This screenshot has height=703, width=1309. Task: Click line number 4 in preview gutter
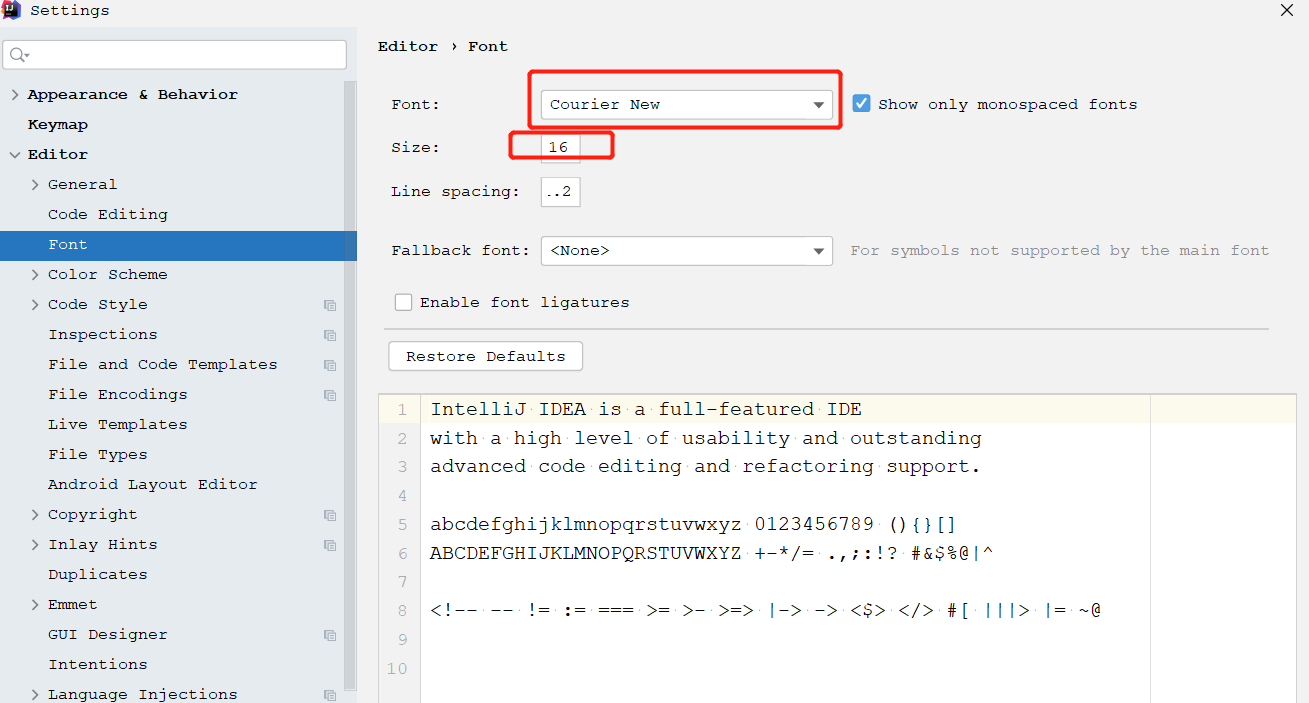click(402, 495)
